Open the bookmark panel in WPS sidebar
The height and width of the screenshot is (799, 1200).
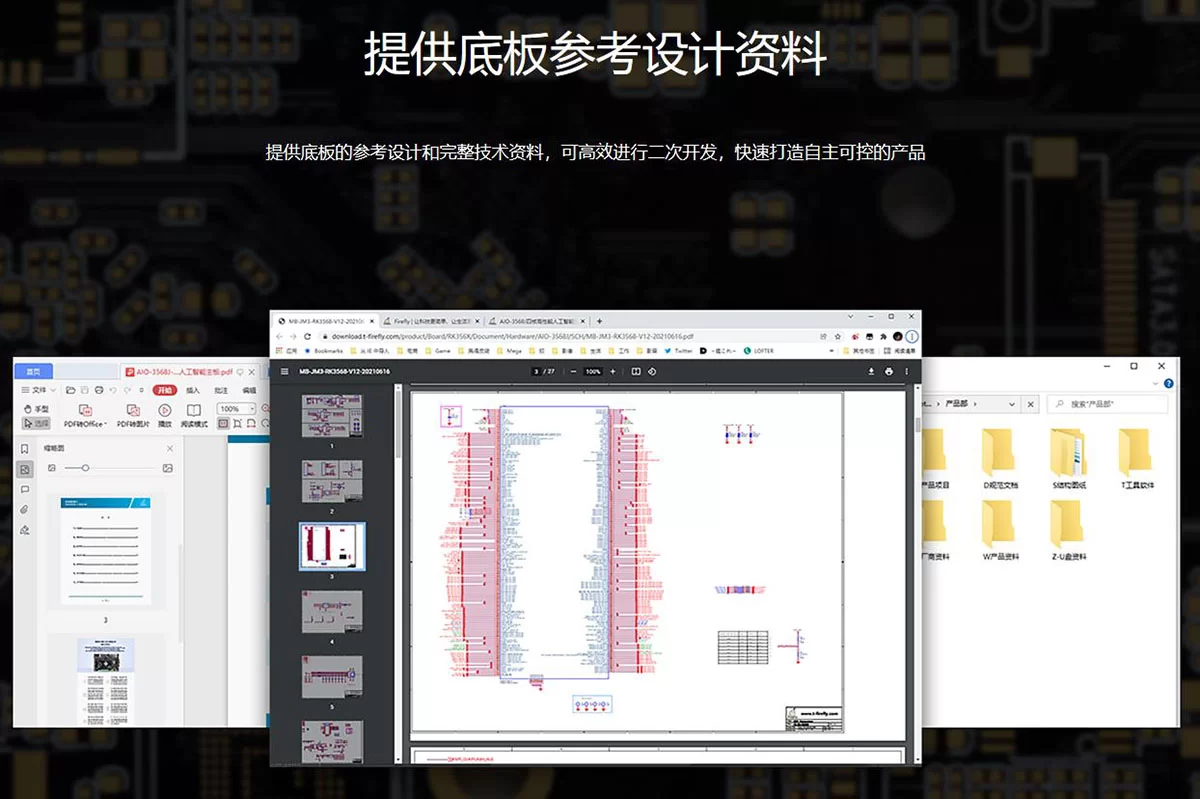[x=24, y=449]
